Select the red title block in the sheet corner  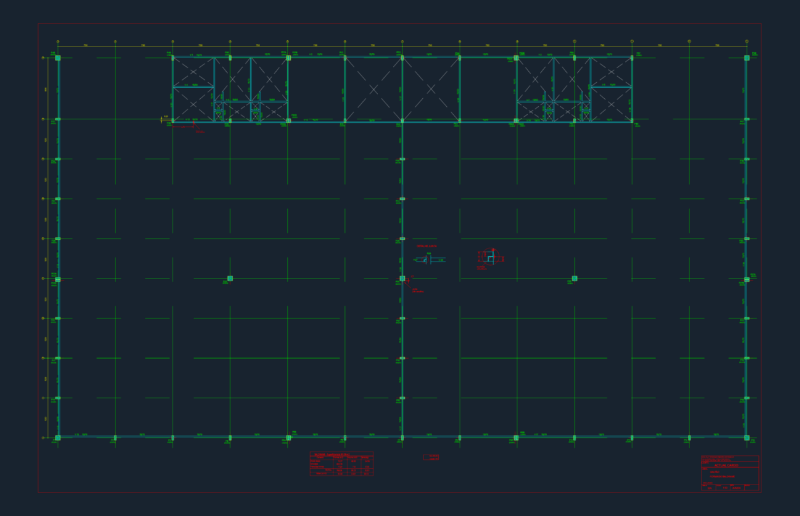(730, 473)
